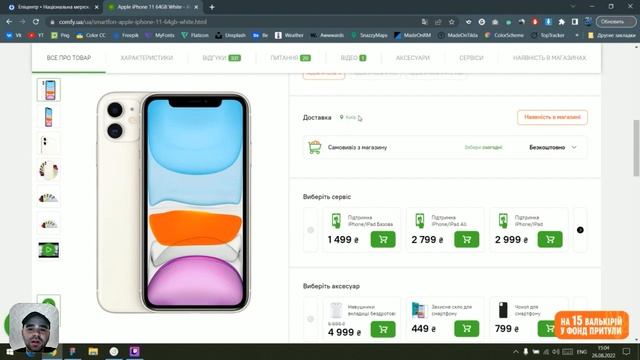Screen dimensions: 640x360
Task: Click the Забери завтра link
Action: pyautogui.click(x=483, y=147)
